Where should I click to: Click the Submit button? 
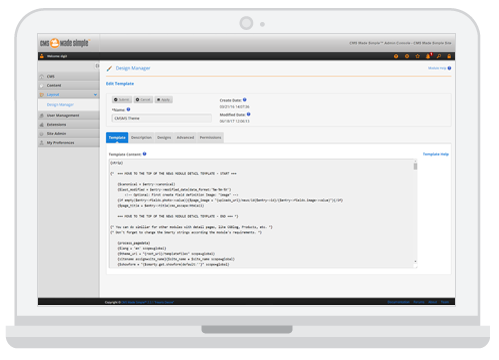coord(121,100)
